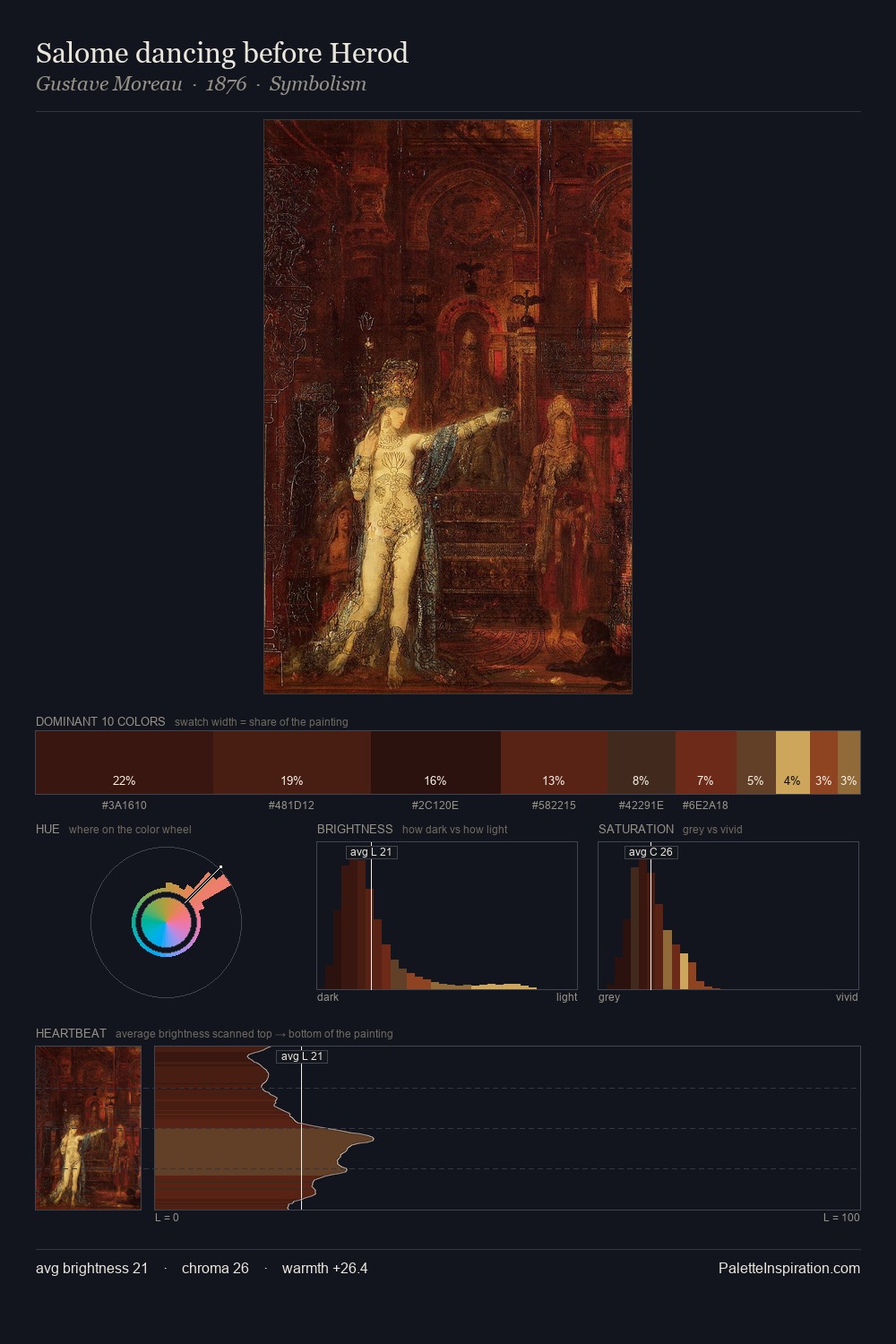Click the 'avg L 21' marker in Heartbeat chart

302,1056
